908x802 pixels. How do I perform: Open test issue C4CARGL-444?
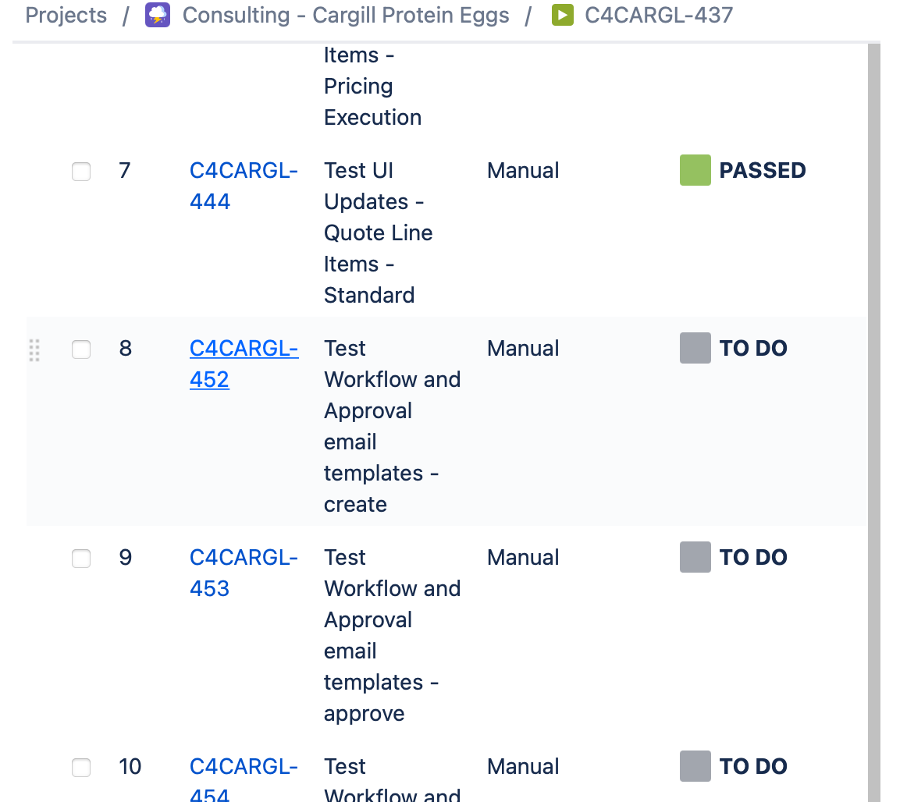pos(243,185)
